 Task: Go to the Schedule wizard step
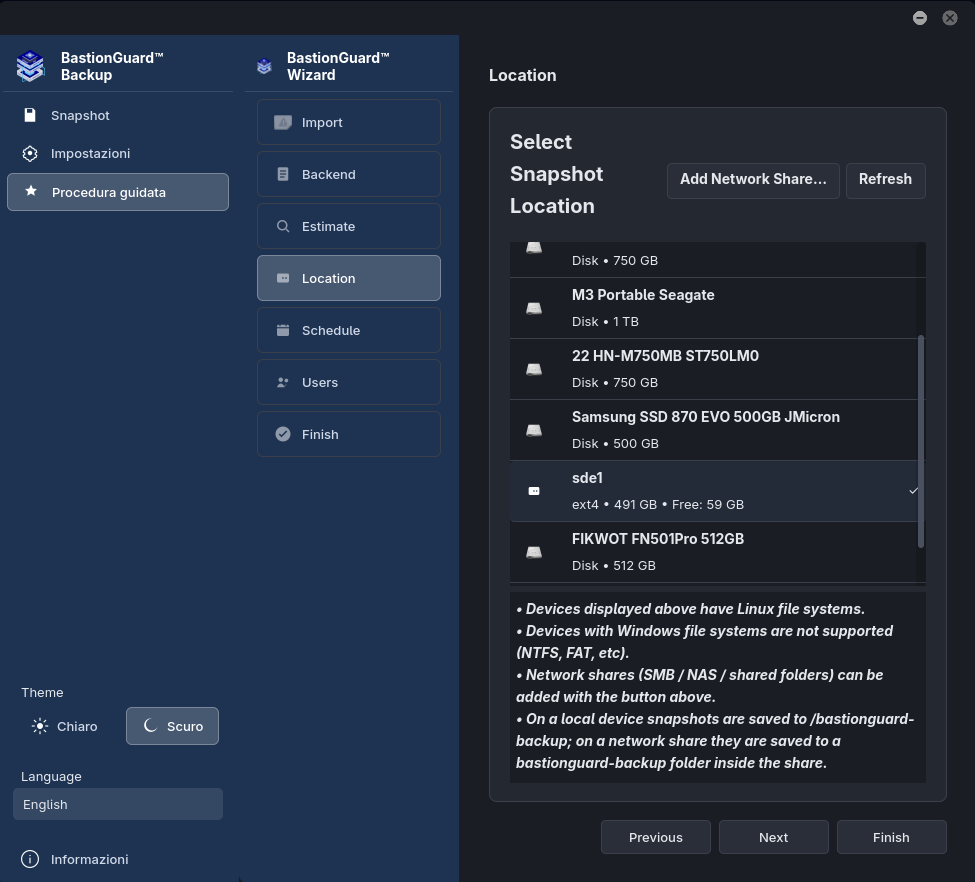click(x=349, y=330)
